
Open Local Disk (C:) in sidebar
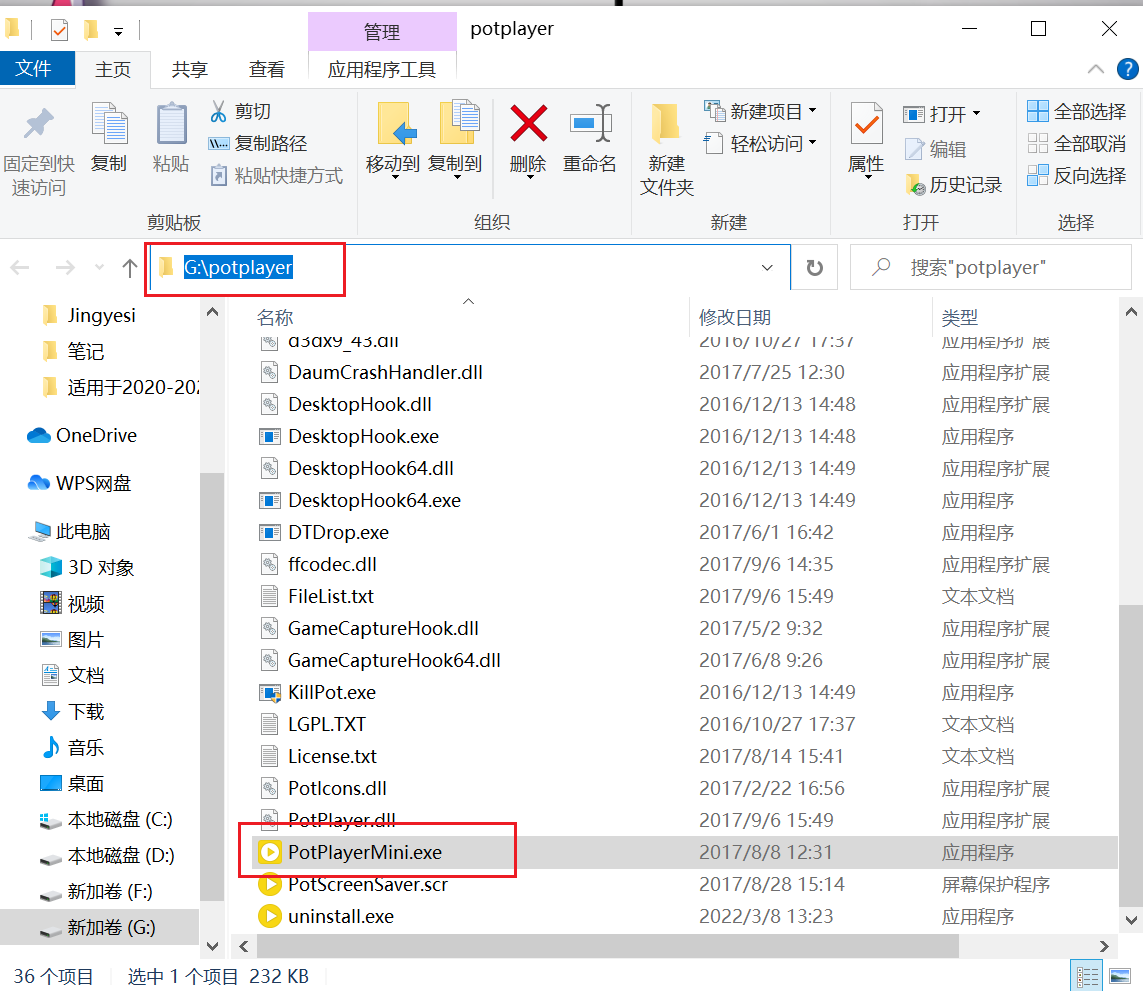[x=106, y=820]
